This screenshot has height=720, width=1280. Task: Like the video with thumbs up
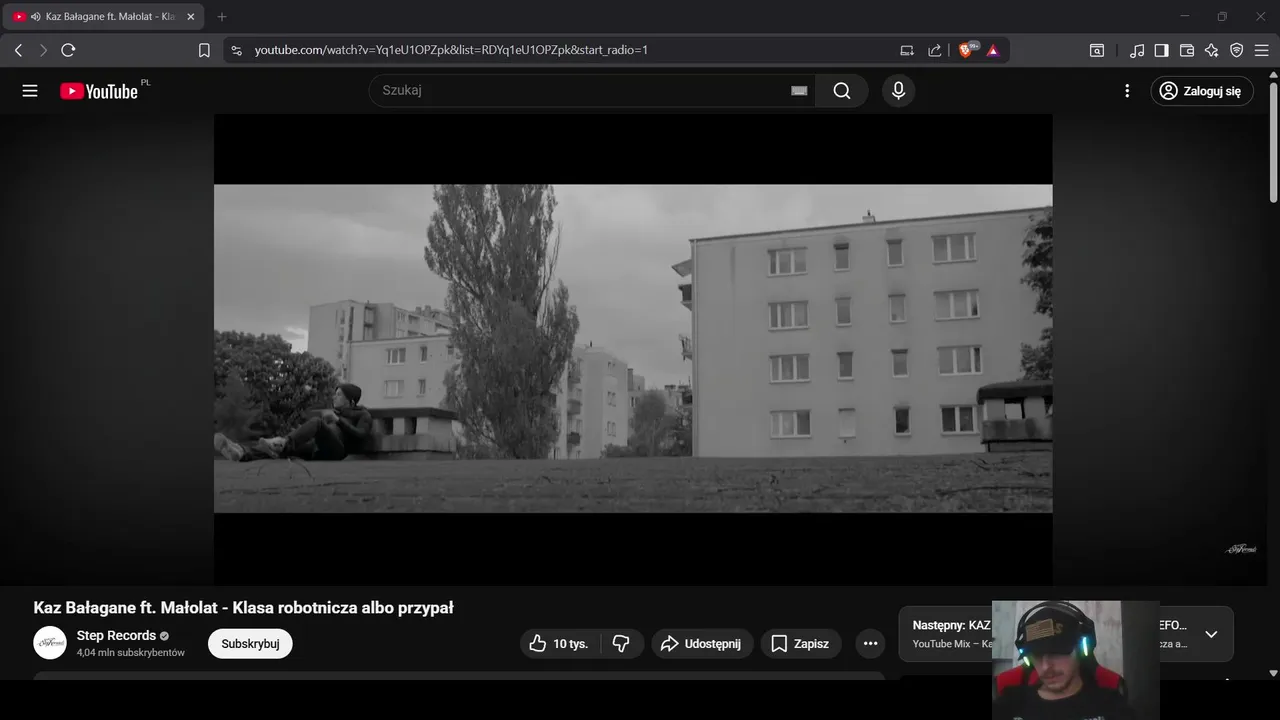click(x=559, y=644)
